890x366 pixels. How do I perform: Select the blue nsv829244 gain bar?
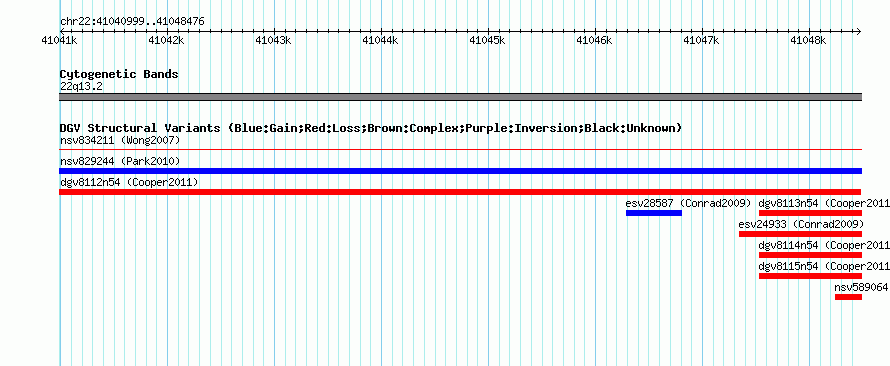point(460,171)
